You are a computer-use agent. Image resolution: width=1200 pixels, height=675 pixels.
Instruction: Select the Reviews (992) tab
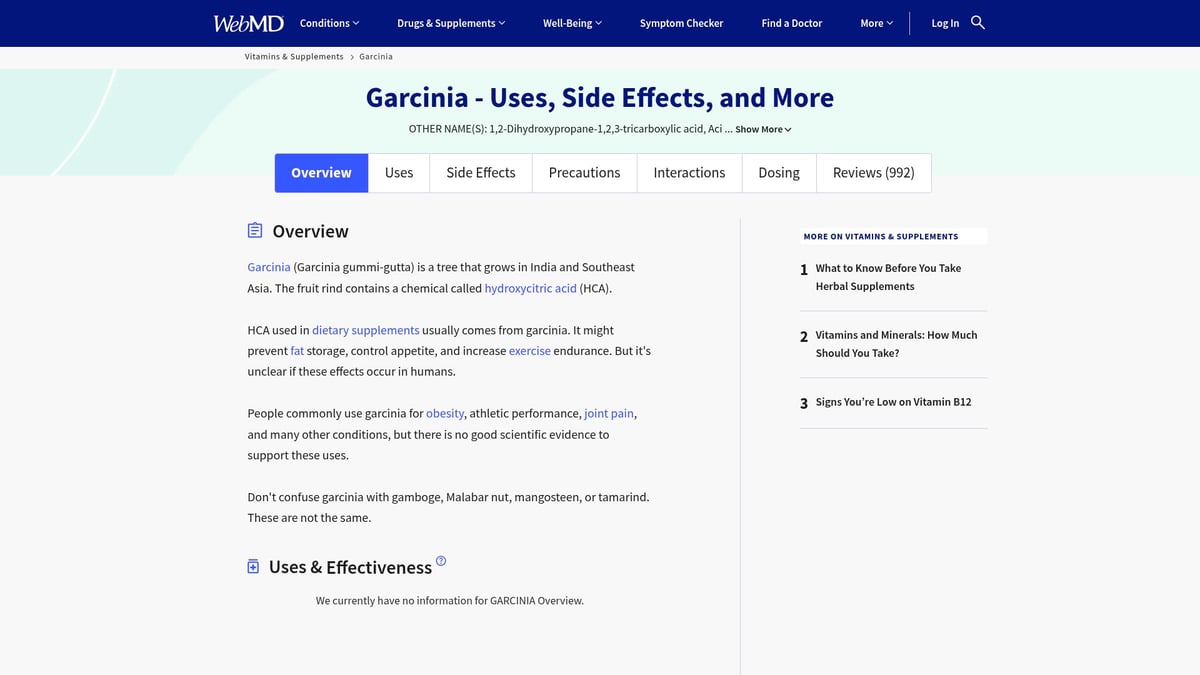click(873, 173)
